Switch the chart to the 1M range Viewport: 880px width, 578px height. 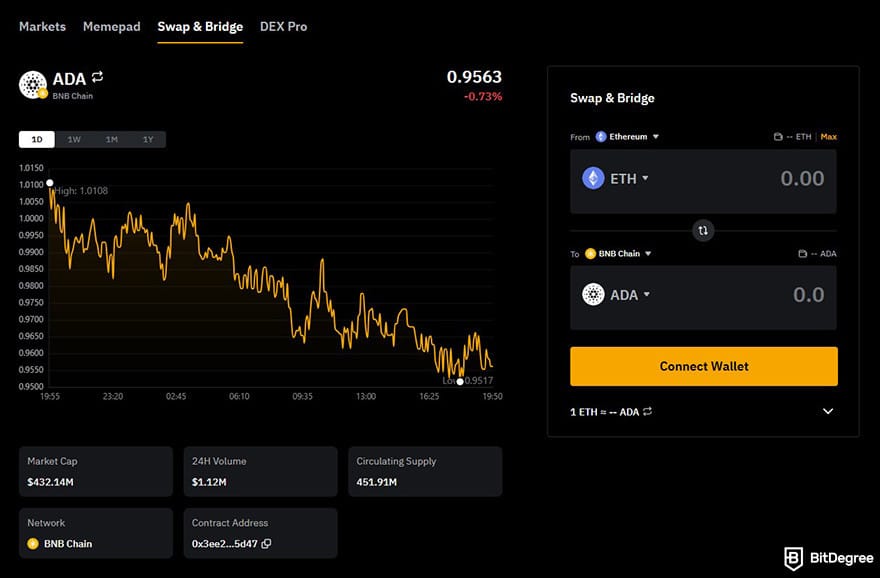[111, 139]
